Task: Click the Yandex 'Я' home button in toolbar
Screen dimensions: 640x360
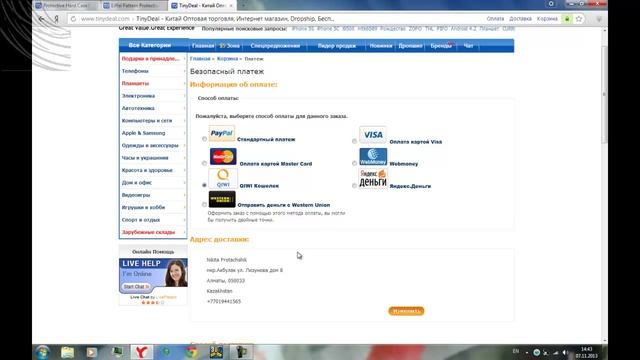Action: tap(56, 19)
